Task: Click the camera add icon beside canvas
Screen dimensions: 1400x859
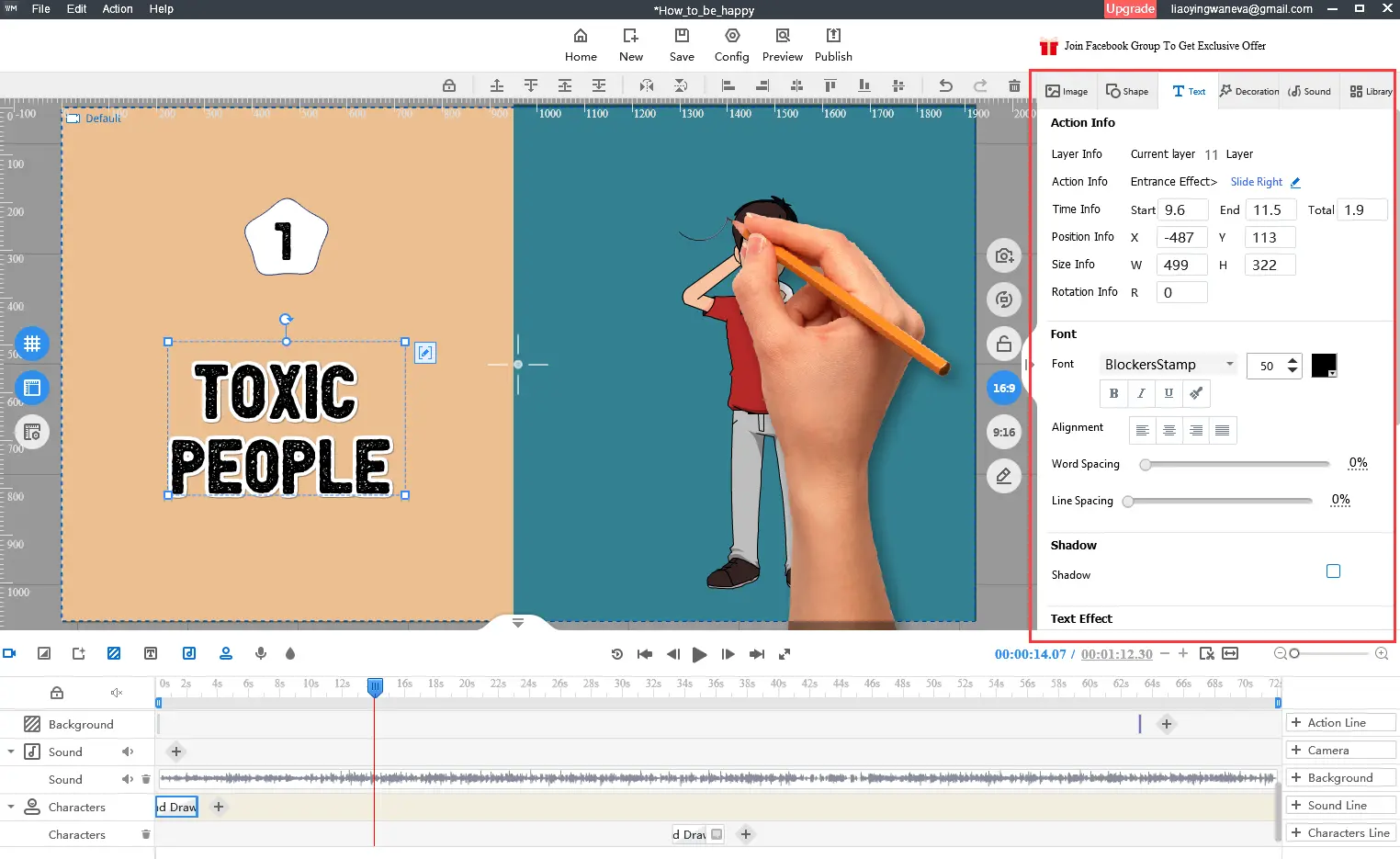Action: tap(1004, 255)
